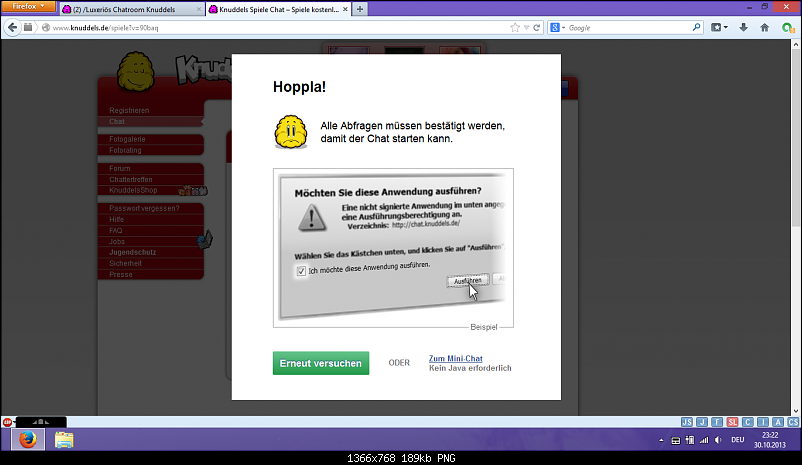The height and width of the screenshot is (465, 802).
Task: Open the Firefox application menu
Action: [x=29, y=6]
